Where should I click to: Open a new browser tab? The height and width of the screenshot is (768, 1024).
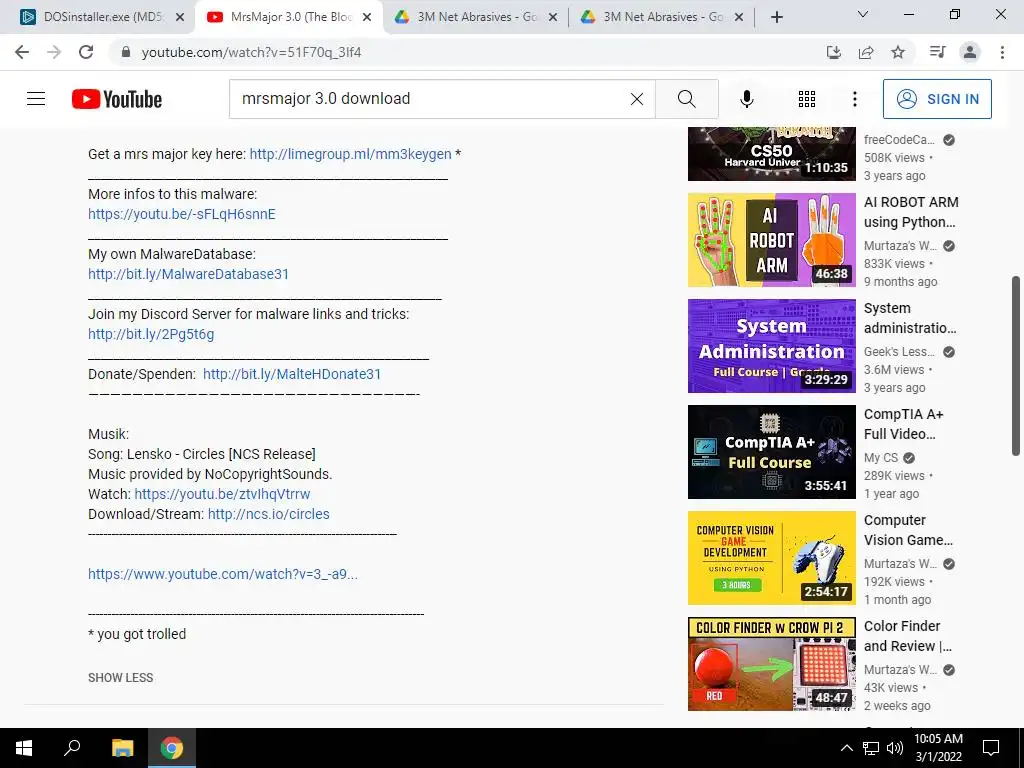pyautogui.click(x=776, y=17)
